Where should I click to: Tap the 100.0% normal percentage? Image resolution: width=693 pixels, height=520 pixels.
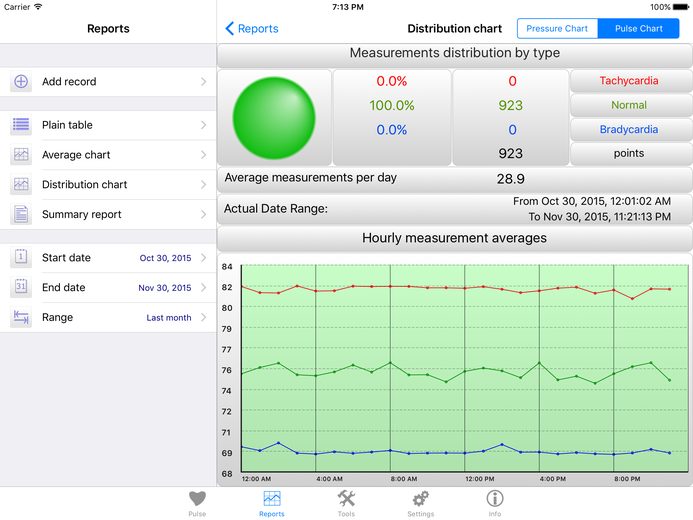click(x=392, y=105)
